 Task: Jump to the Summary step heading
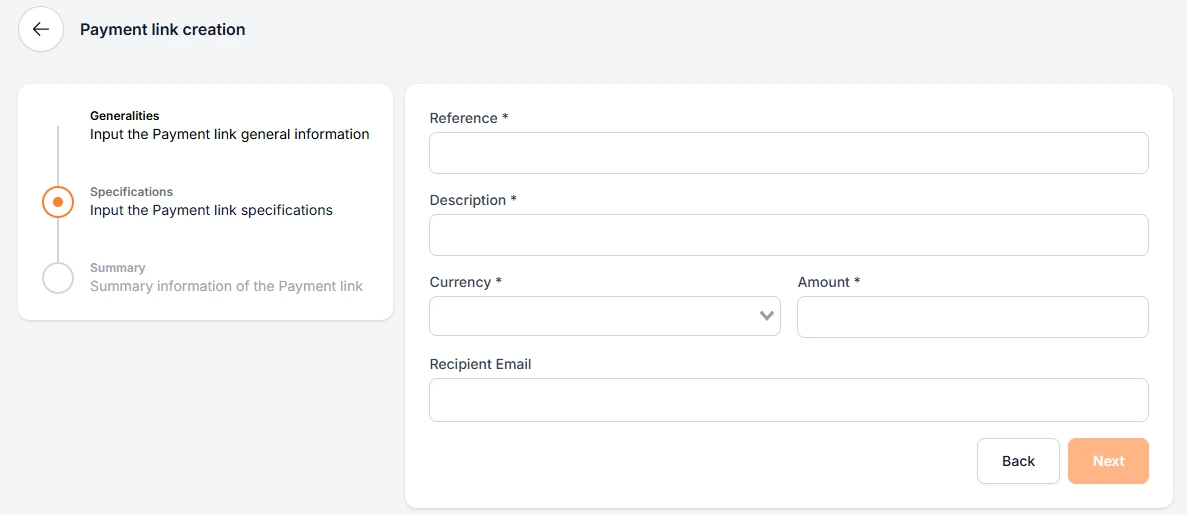118,268
